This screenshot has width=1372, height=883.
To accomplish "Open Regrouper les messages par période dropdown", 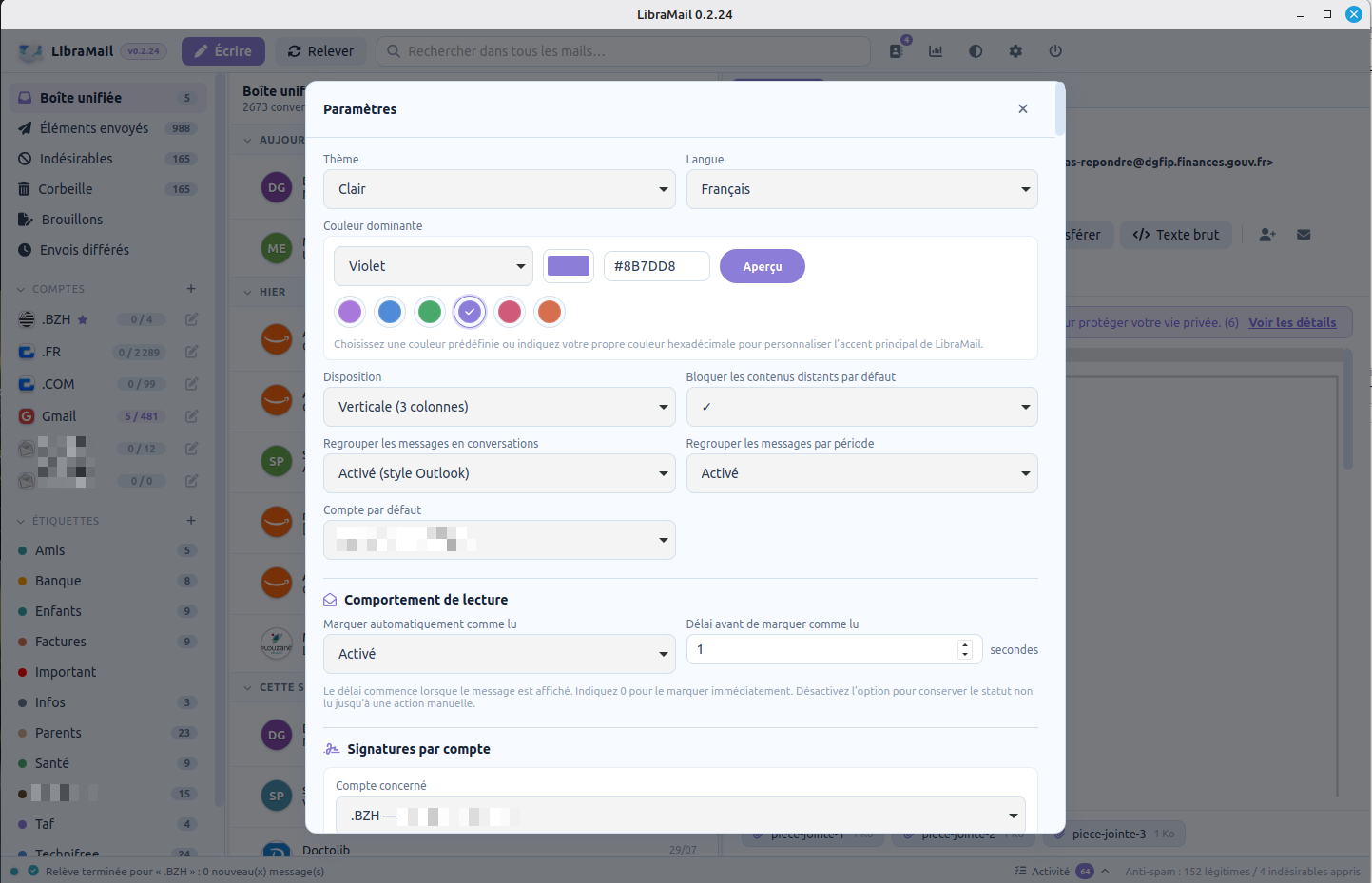I will click(862, 473).
